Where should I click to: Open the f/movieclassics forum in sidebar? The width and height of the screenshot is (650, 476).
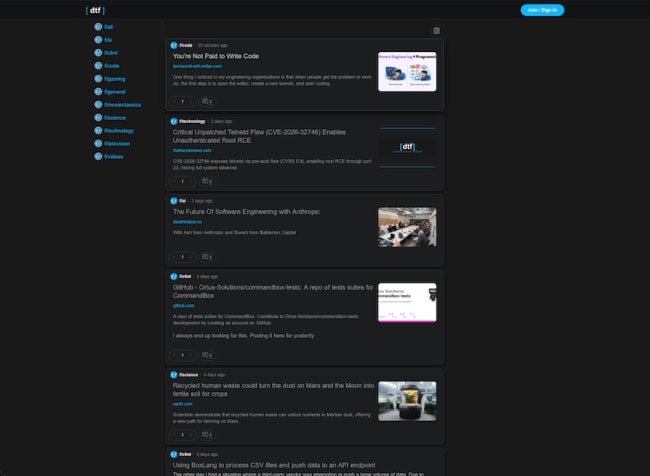[x=123, y=104]
